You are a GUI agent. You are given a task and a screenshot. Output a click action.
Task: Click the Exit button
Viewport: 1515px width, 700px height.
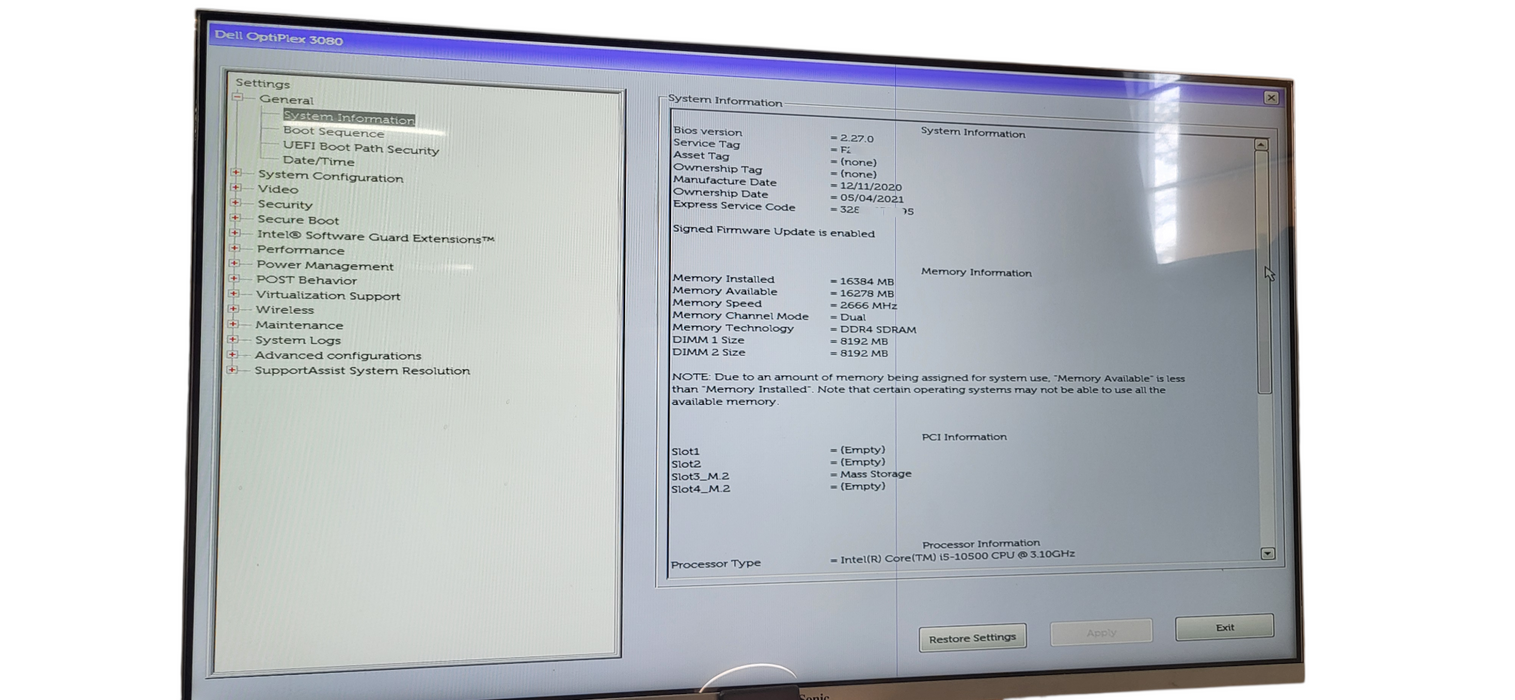(1224, 627)
